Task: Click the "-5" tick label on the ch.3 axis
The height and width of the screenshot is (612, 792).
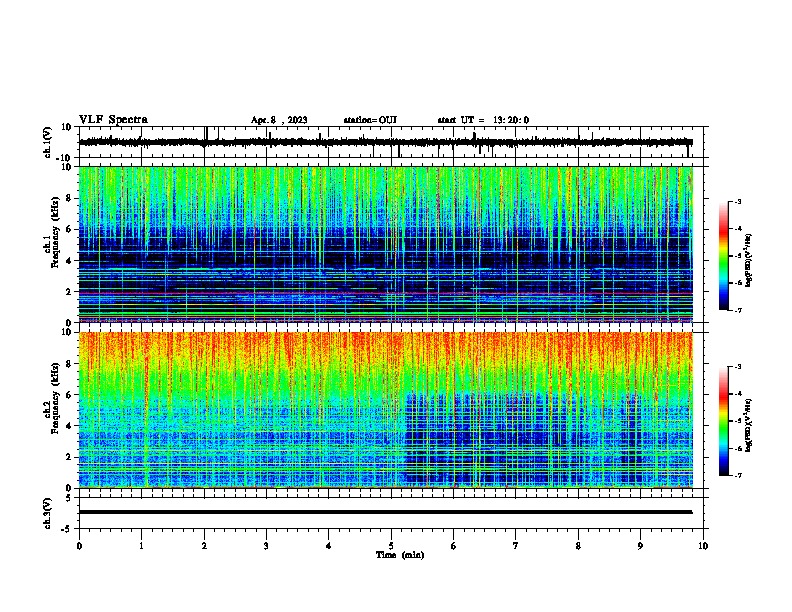Action: tap(67, 529)
